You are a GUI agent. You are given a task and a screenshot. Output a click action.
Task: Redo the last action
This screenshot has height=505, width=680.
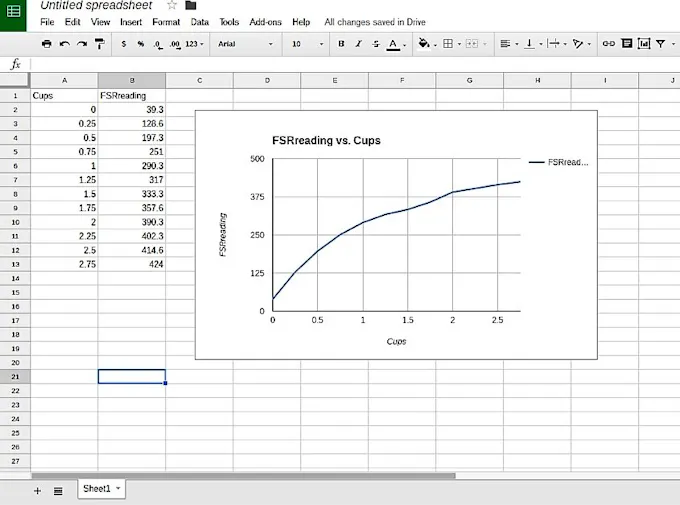click(82, 44)
